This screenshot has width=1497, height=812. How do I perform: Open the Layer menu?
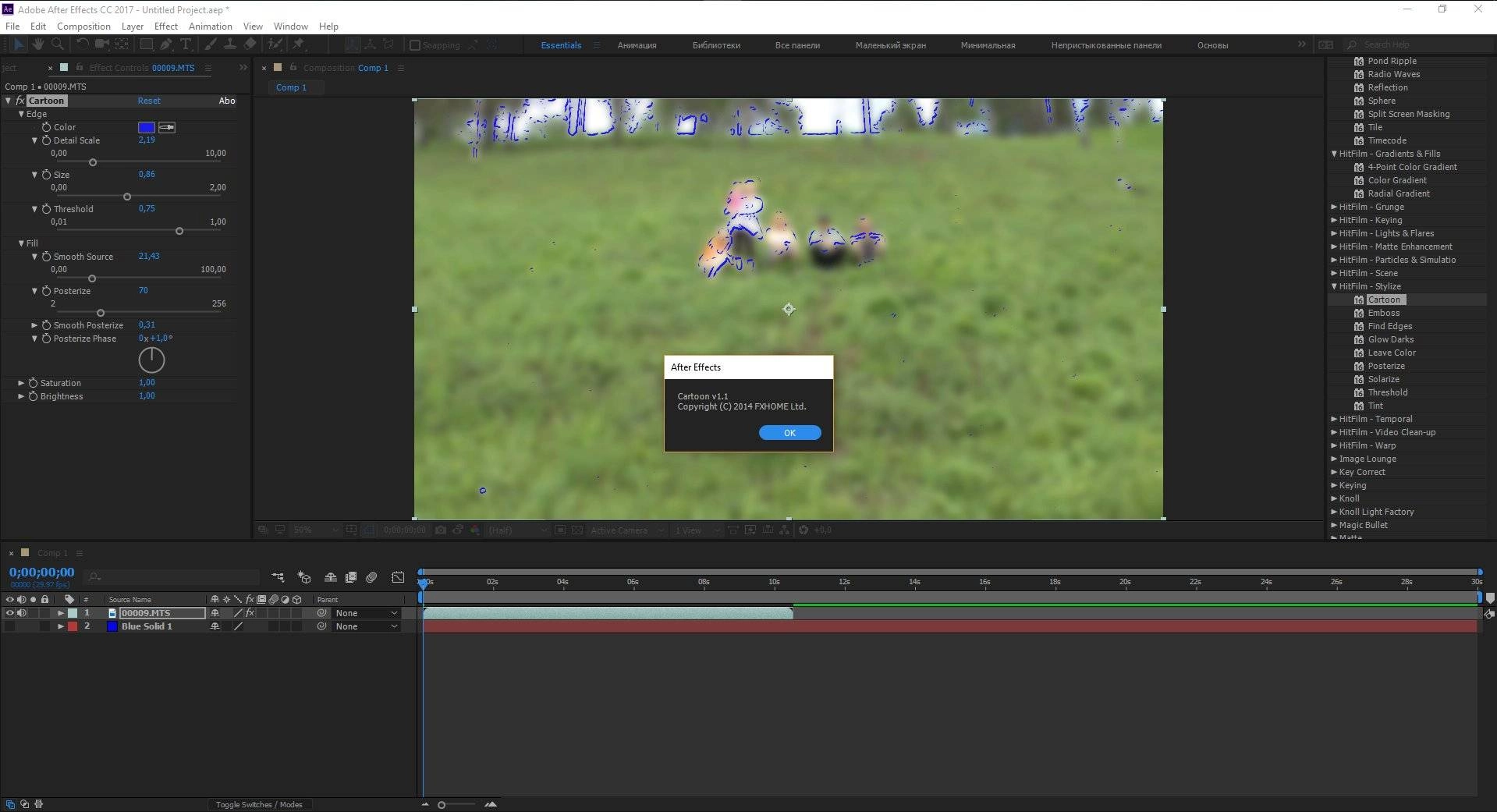pyautogui.click(x=132, y=26)
